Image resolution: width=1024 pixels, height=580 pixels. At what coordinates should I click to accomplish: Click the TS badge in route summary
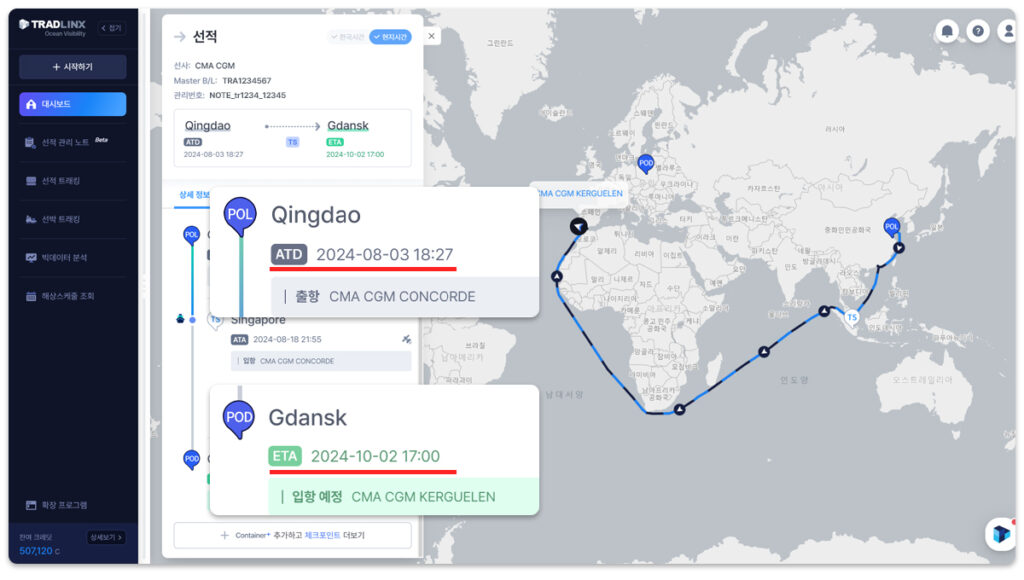293,142
